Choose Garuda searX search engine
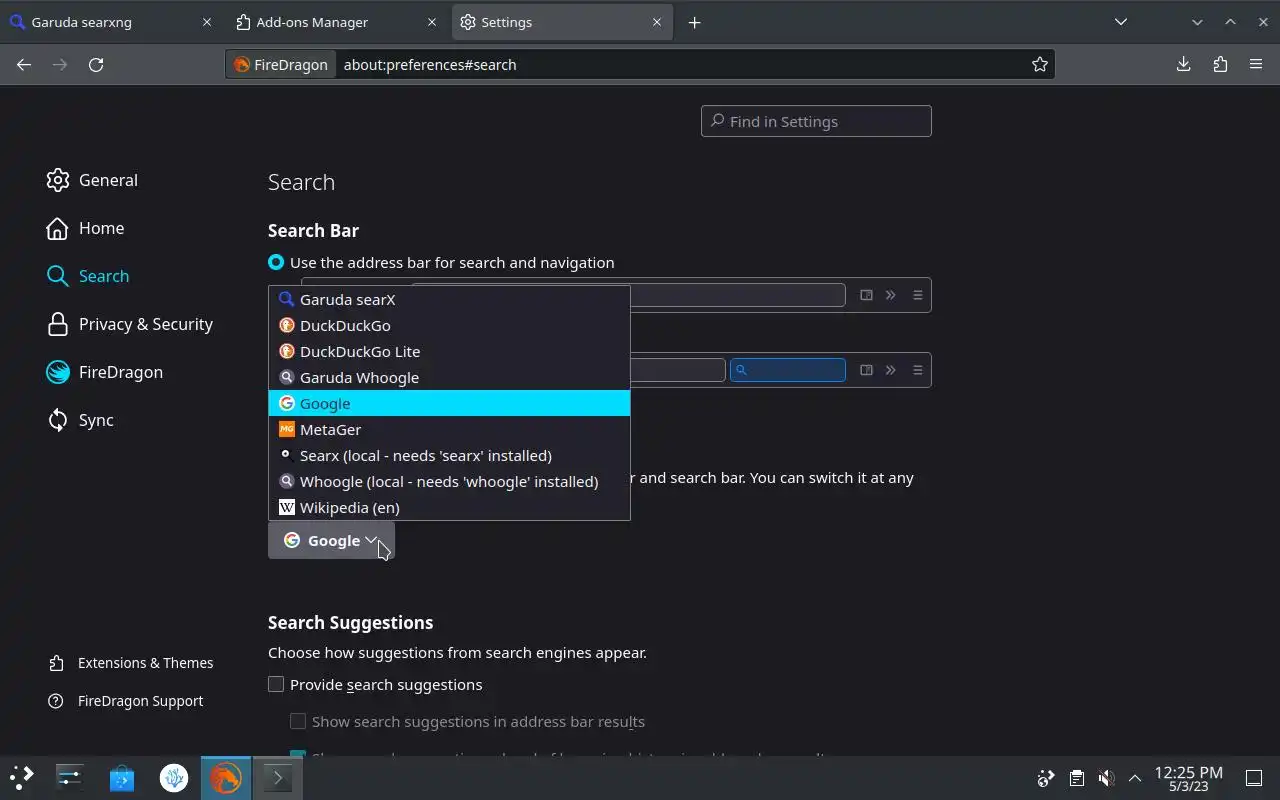The height and width of the screenshot is (800, 1280). (449, 299)
